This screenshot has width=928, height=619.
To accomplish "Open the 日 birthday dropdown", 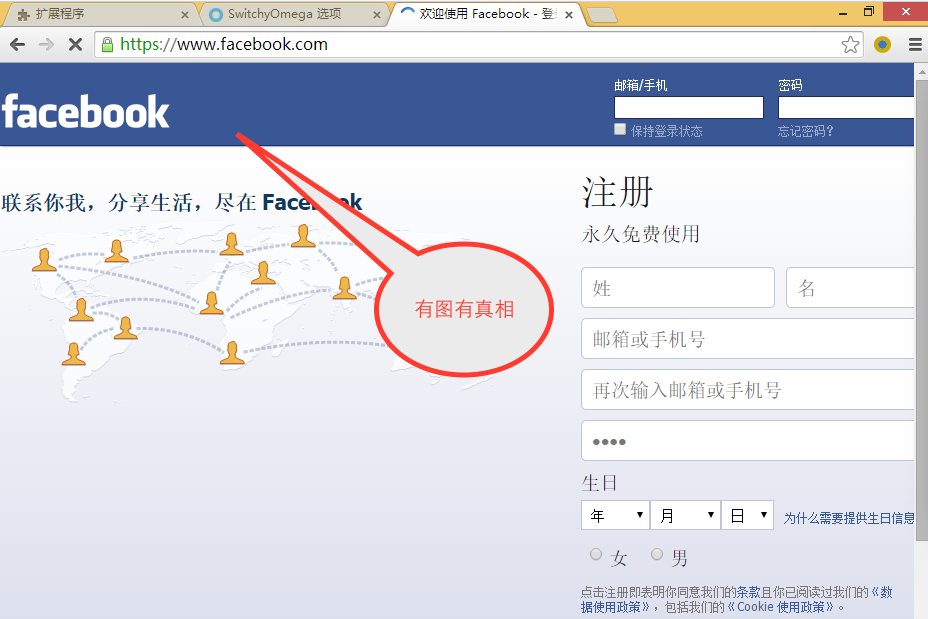I will click(747, 515).
